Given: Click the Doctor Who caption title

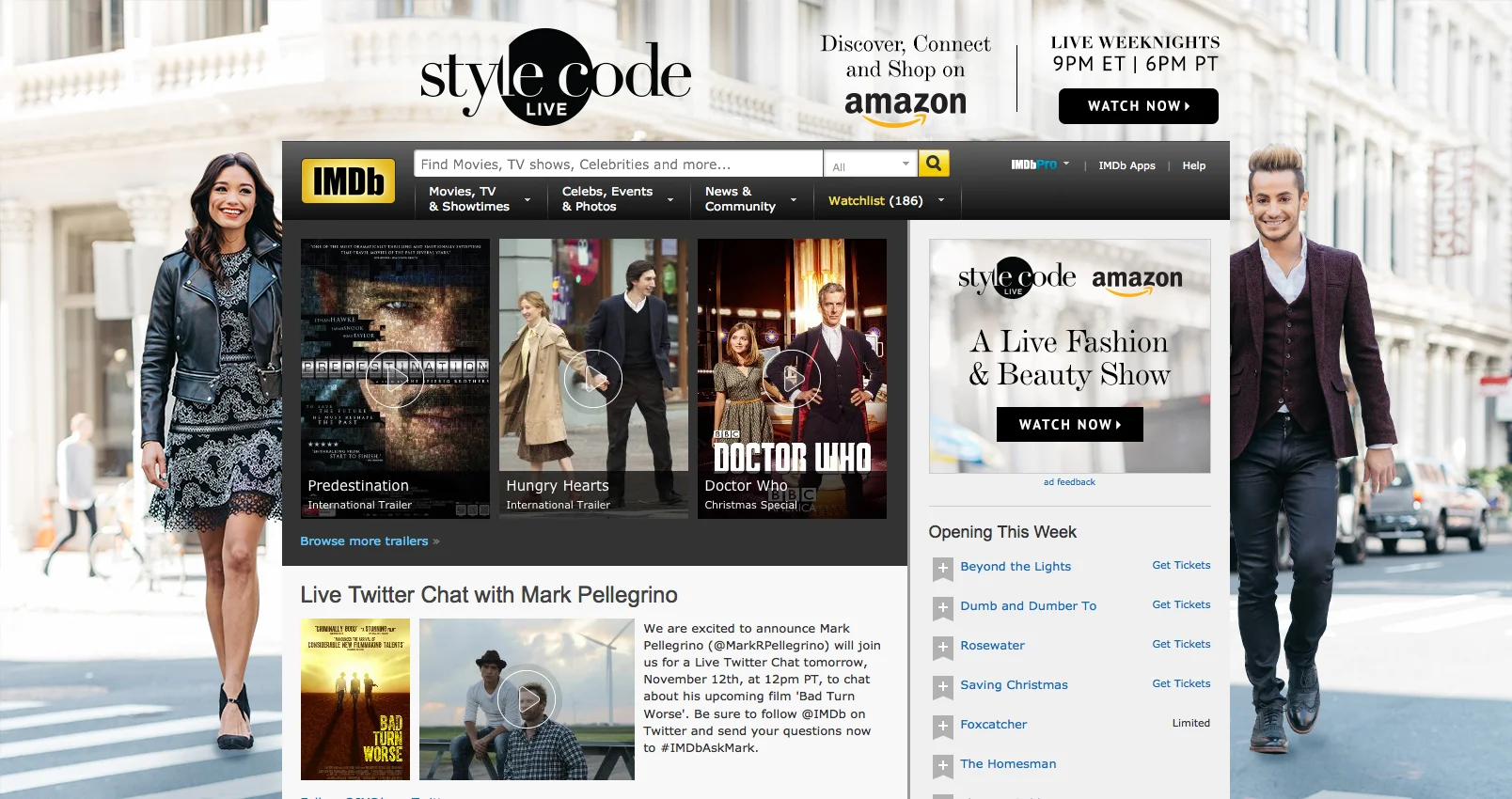Looking at the screenshot, I should (x=746, y=486).
